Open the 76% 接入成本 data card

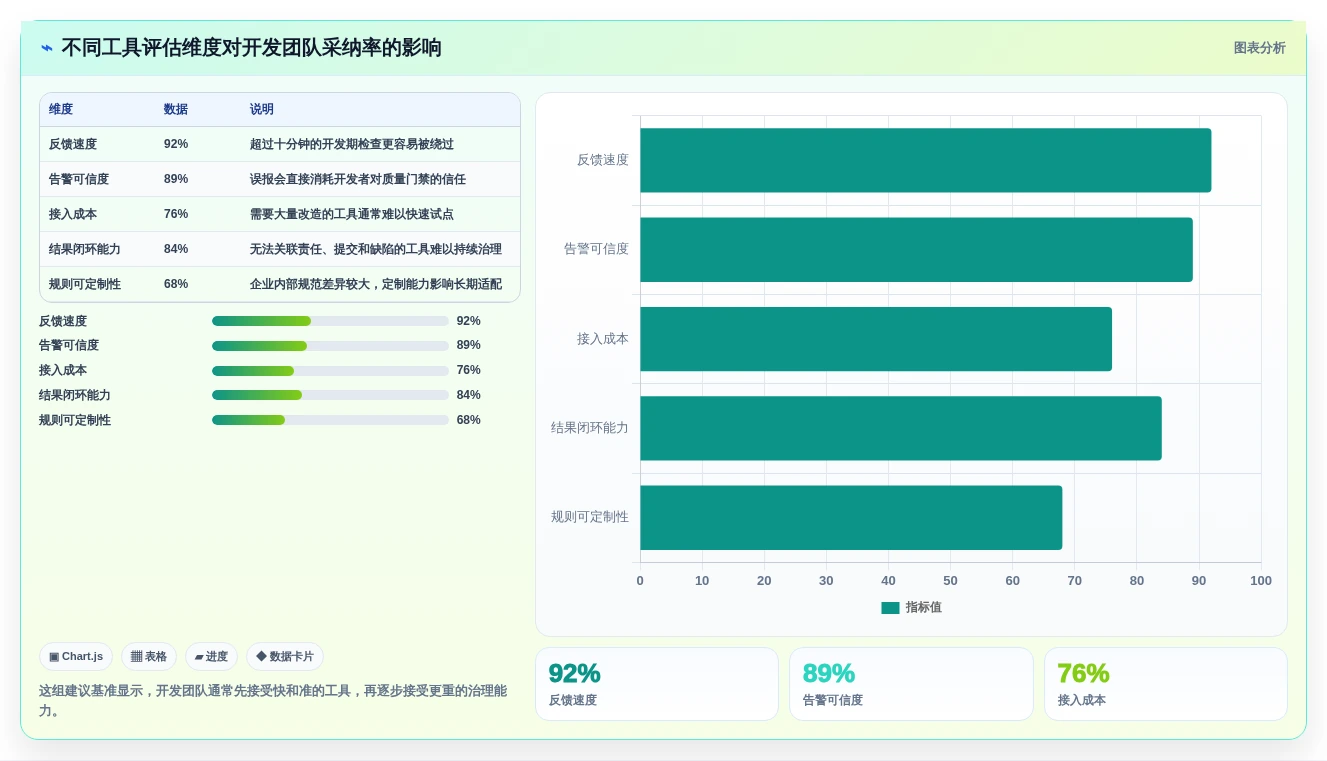pyautogui.click(x=1165, y=684)
